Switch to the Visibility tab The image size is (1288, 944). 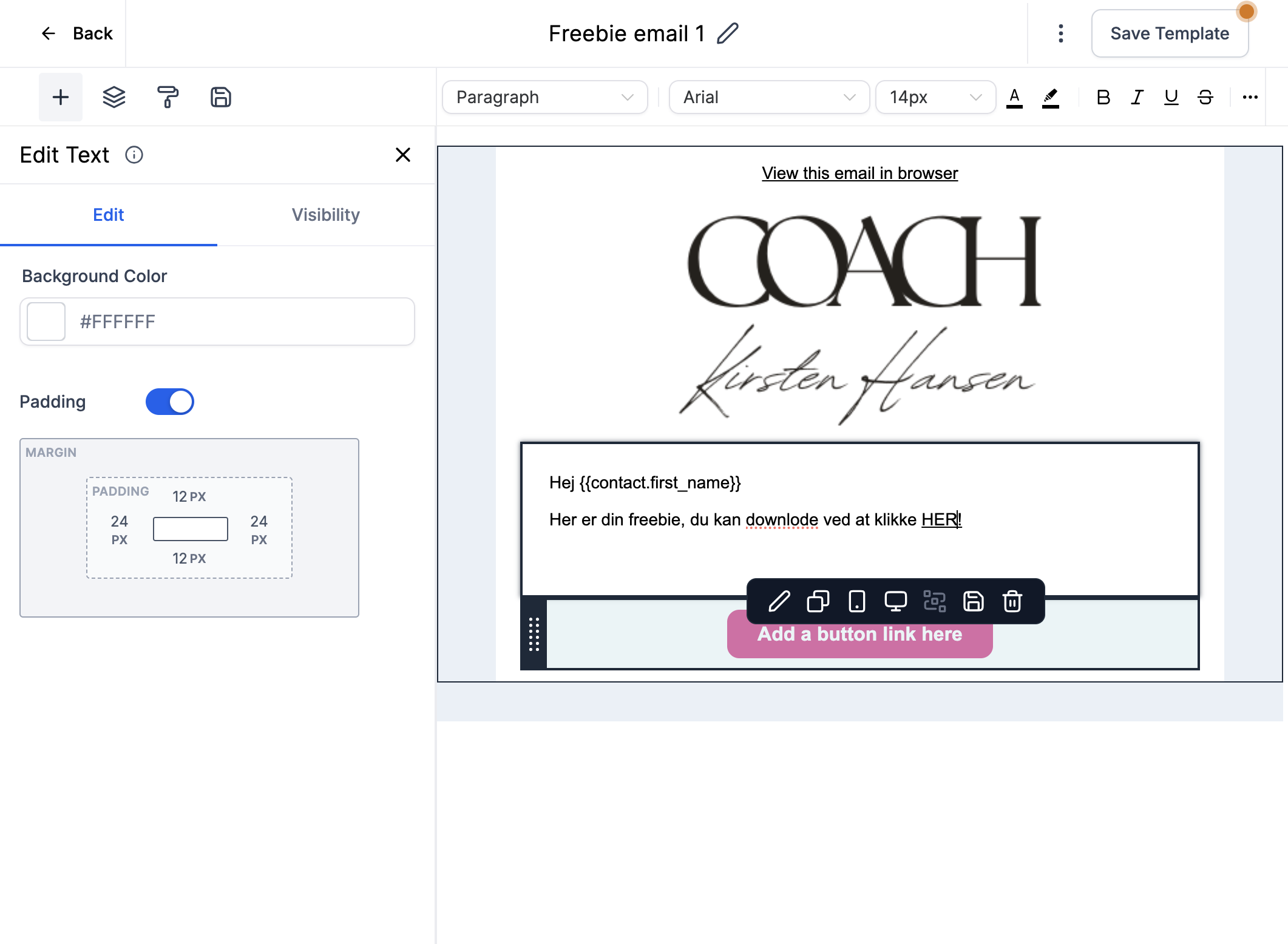tap(326, 215)
